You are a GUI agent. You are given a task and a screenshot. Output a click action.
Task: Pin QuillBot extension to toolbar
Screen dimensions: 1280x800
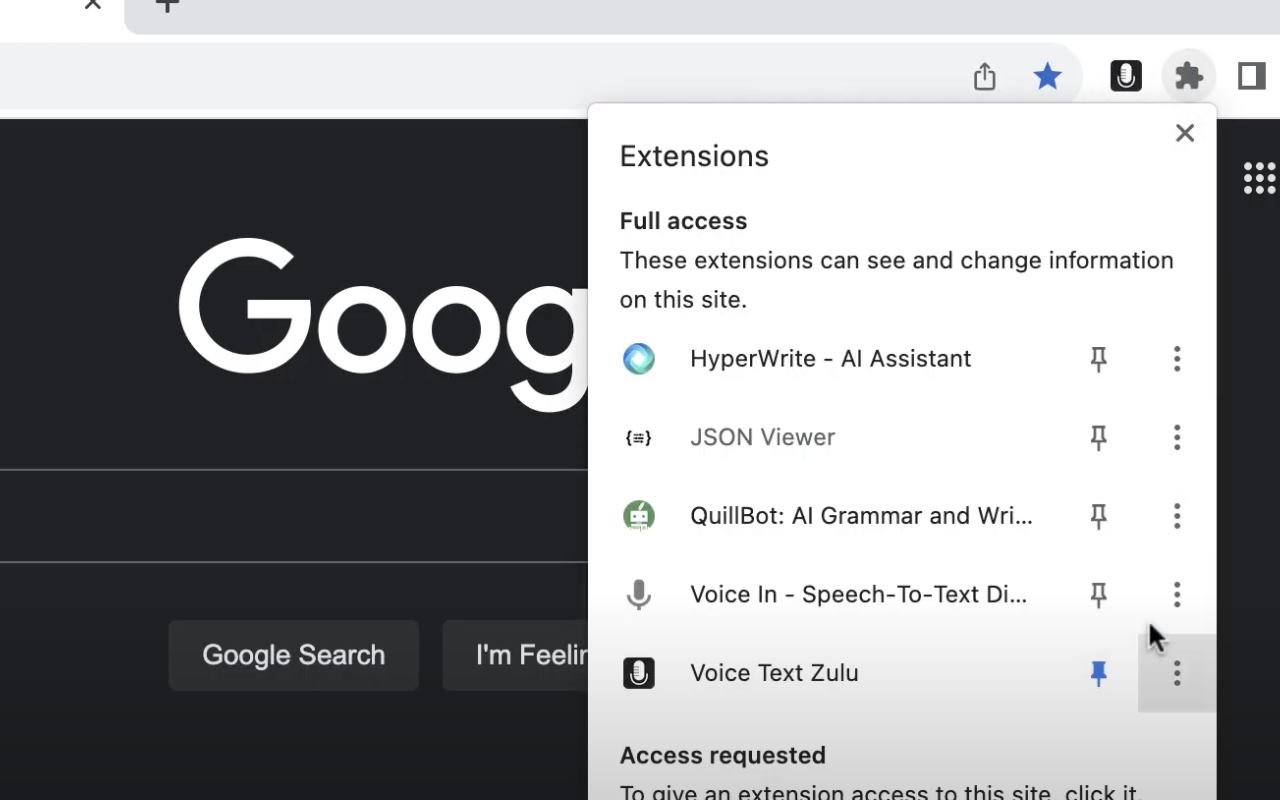(x=1099, y=516)
